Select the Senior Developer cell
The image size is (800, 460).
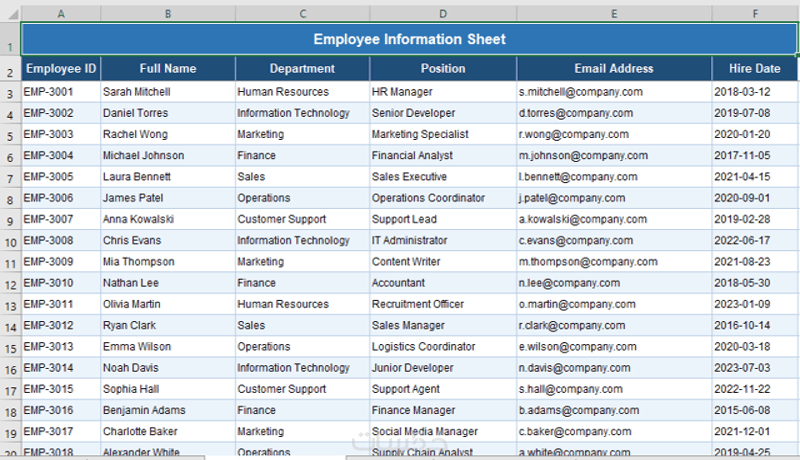(x=443, y=113)
